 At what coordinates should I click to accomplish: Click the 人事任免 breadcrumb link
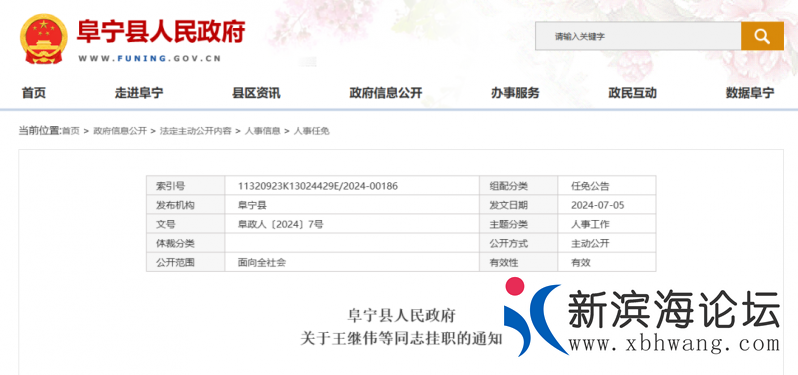311,131
